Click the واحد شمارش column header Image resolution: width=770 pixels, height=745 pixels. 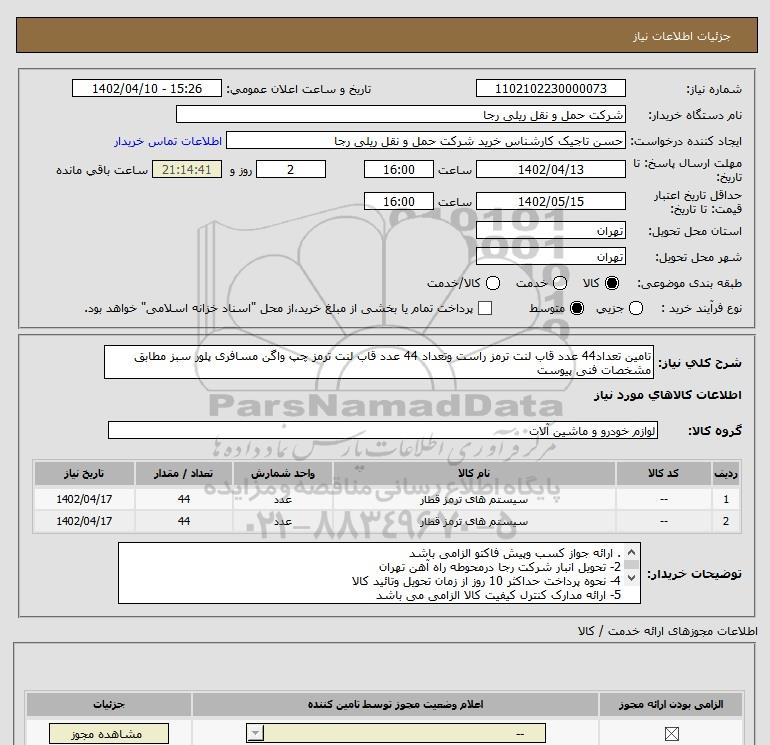click(283, 473)
